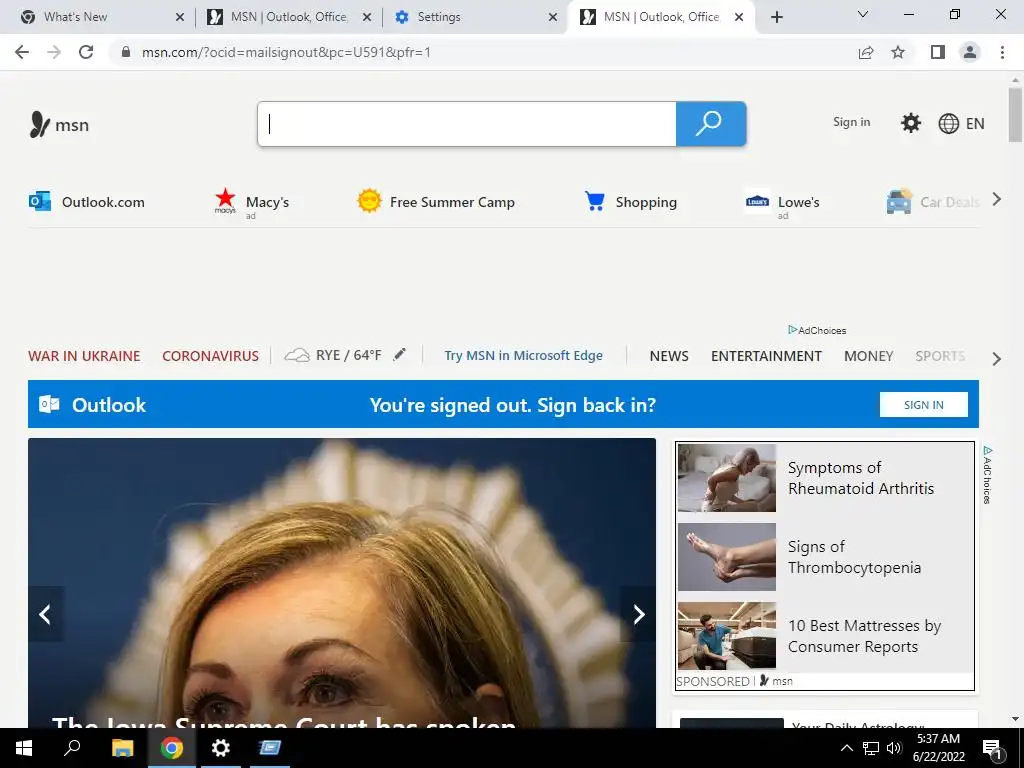View site lock information icon
The image size is (1024, 768).
(x=126, y=52)
